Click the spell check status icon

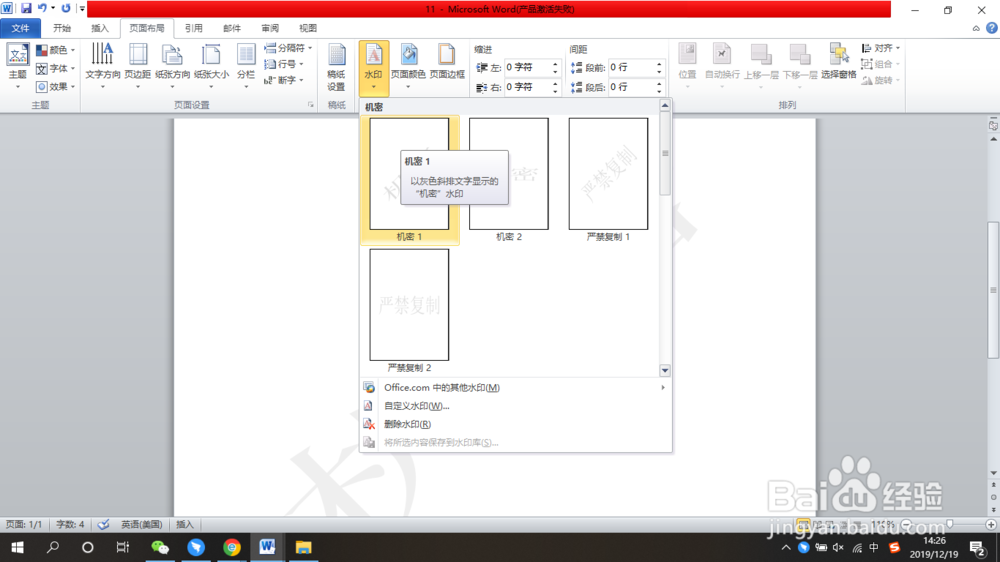tap(103, 524)
